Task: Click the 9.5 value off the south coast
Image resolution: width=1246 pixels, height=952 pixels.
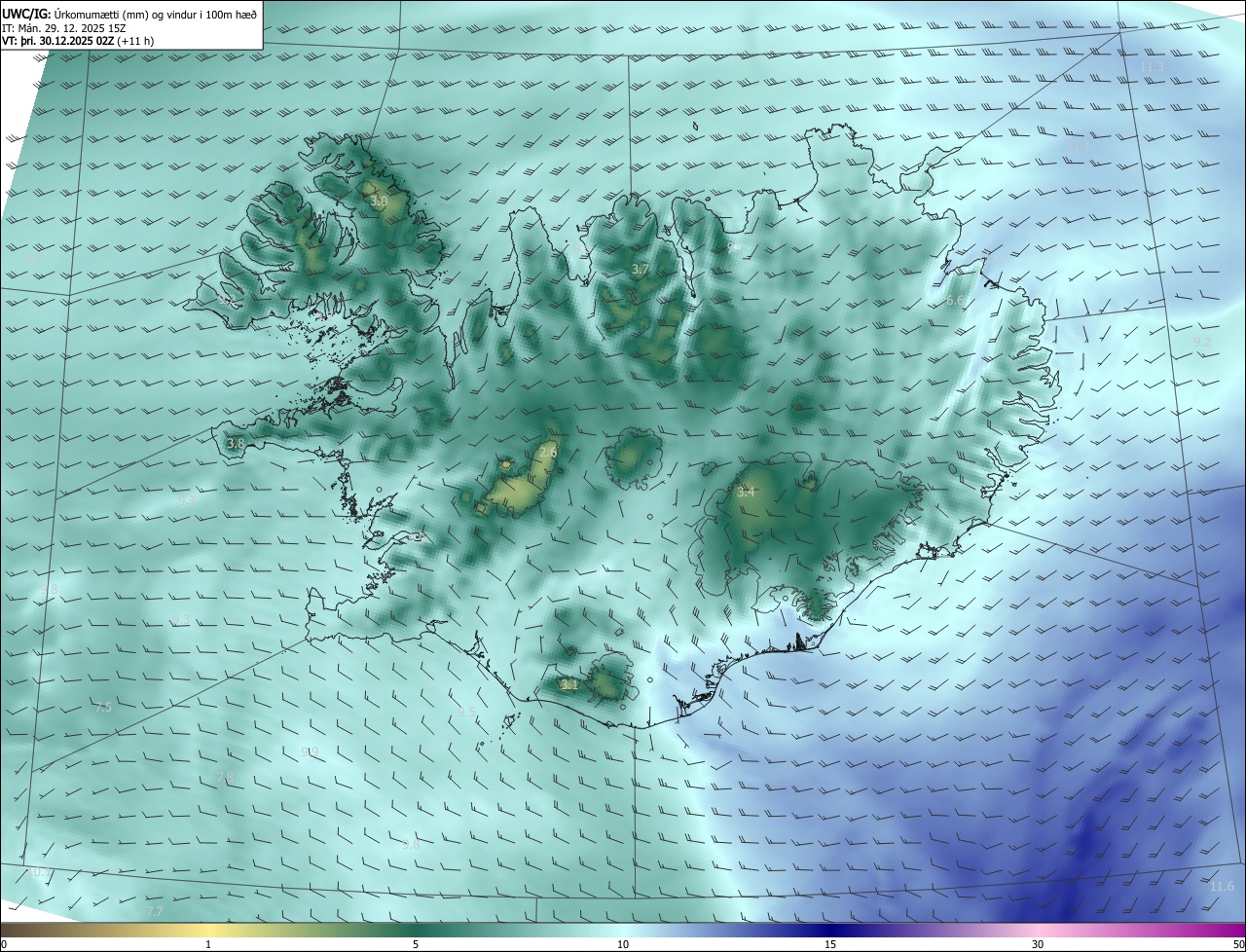Action: point(467,713)
